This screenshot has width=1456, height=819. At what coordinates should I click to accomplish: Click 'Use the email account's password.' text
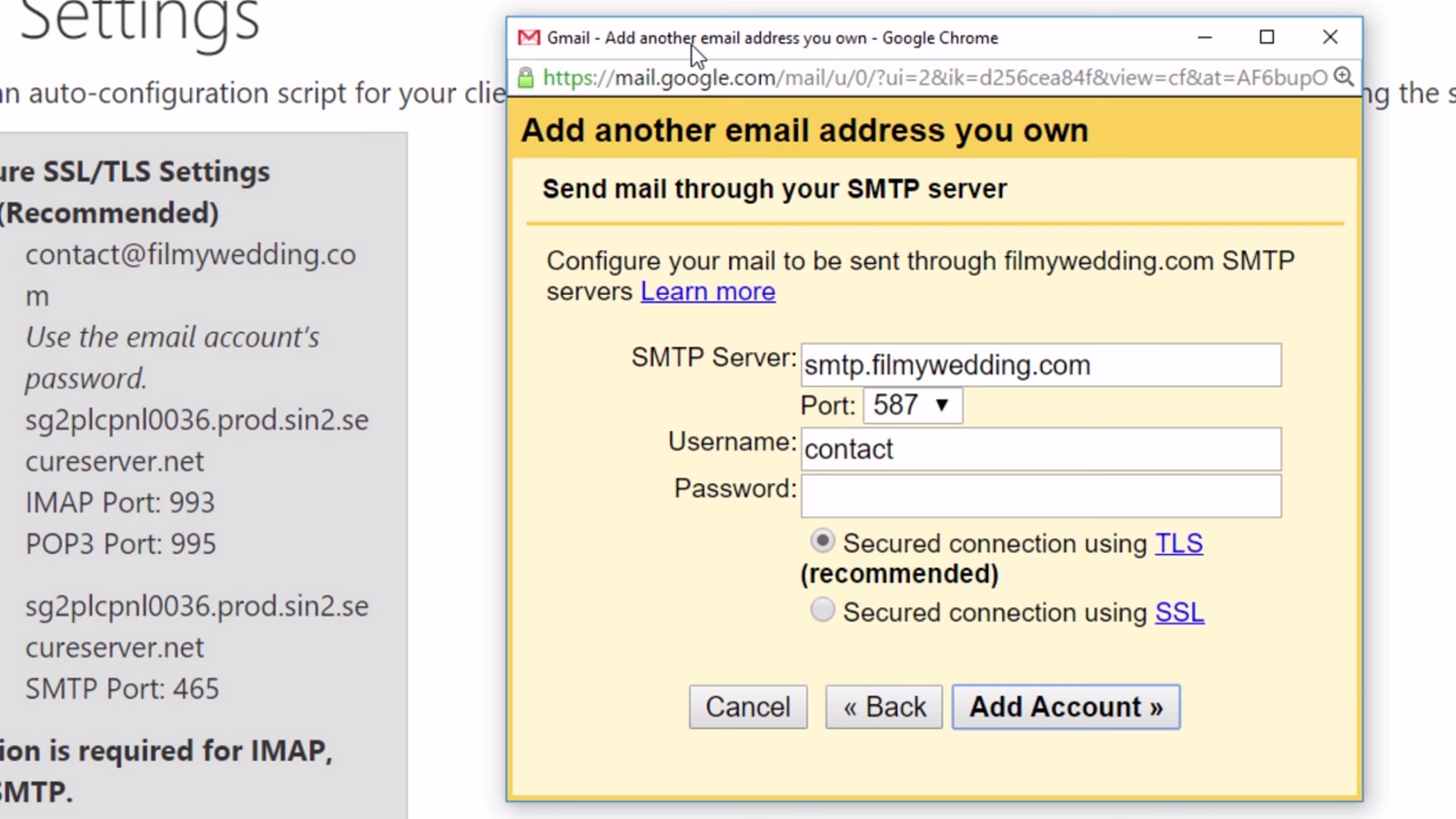pyautogui.click(x=173, y=358)
